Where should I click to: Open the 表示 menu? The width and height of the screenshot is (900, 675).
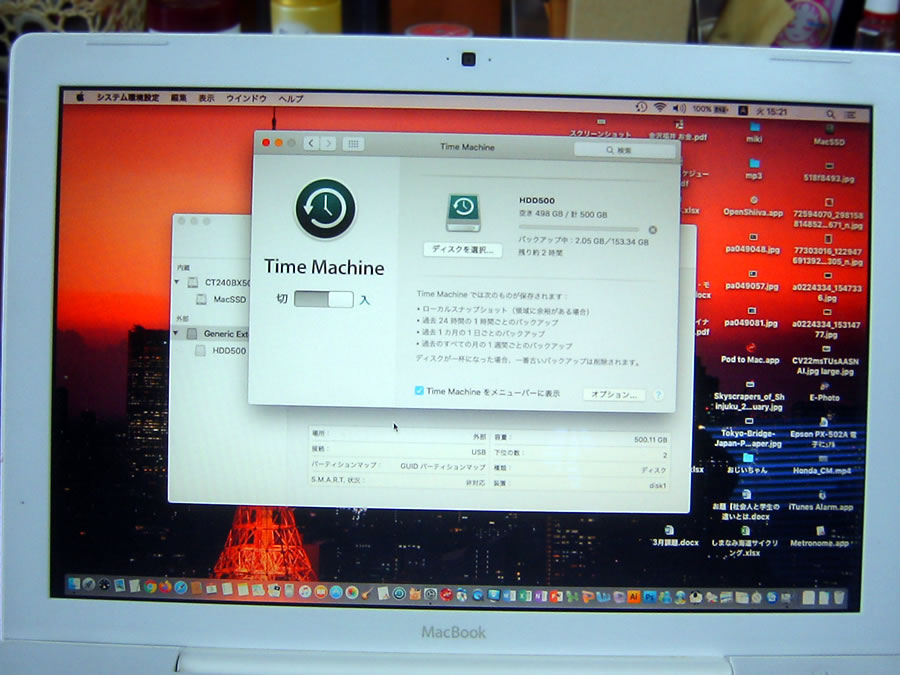coord(206,98)
